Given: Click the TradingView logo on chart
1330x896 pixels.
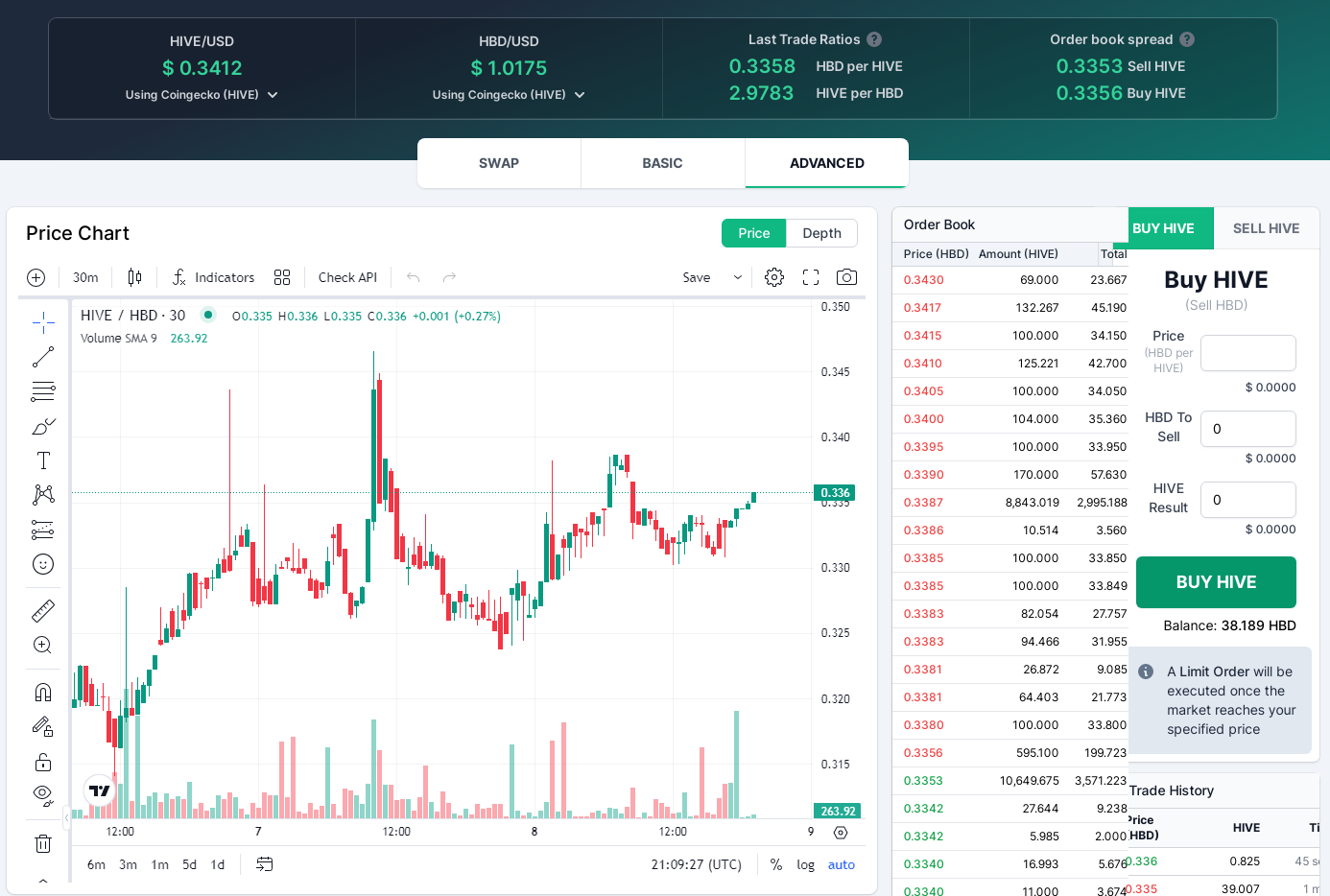Looking at the screenshot, I should (x=100, y=790).
